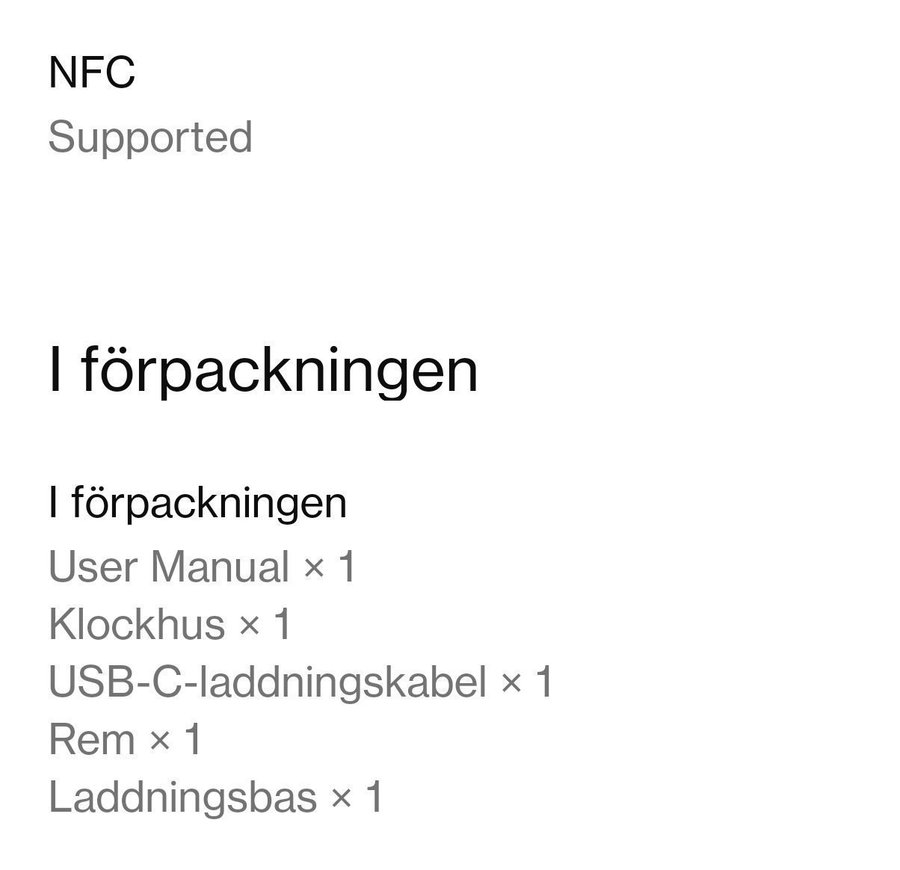This screenshot has width=900, height=870.
Task: Select the 'Klockhus' item name
Action: pyautogui.click(x=137, y=625)
